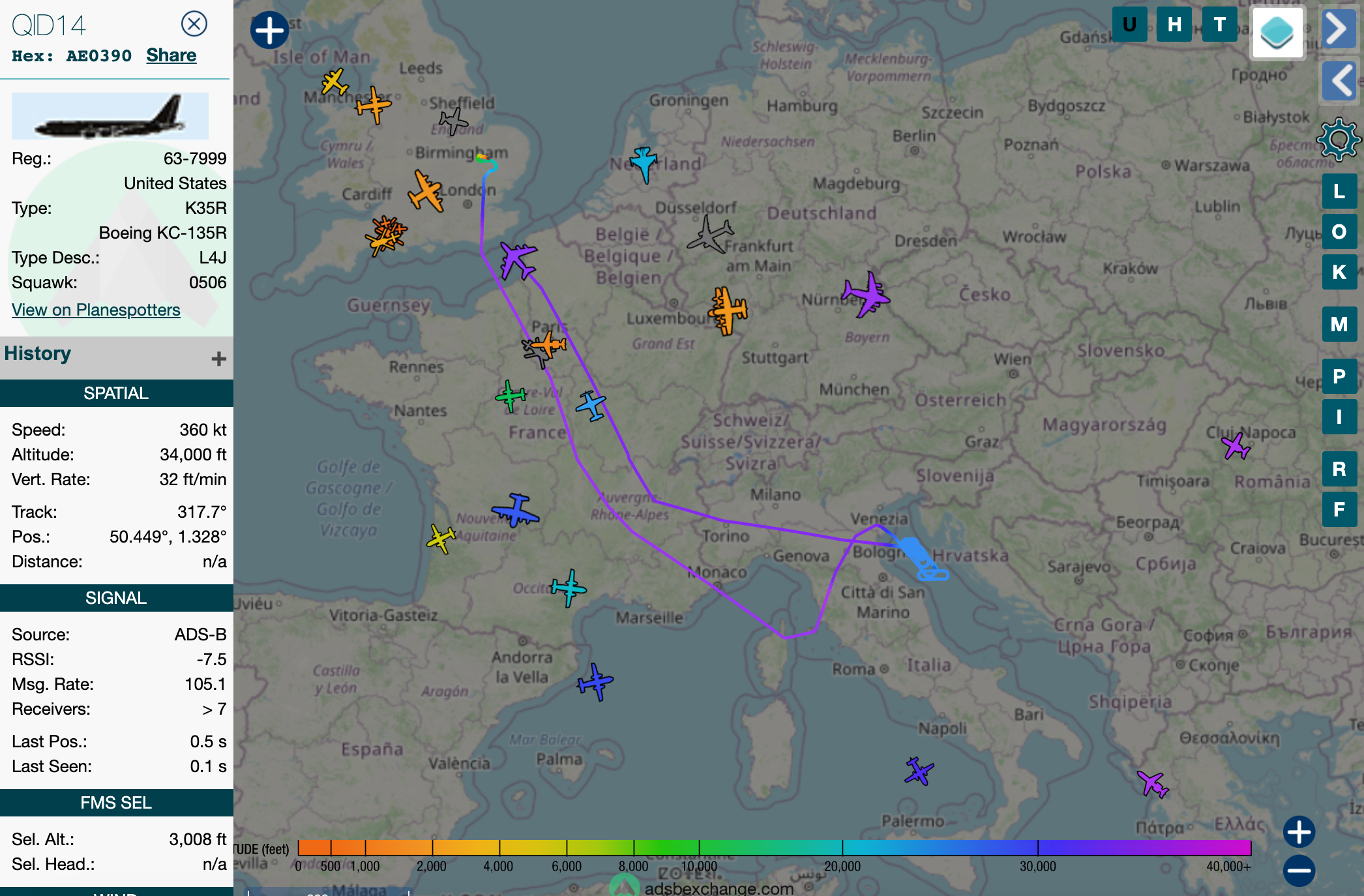Click altitude value 34,000 ft

[x=193, y=455]
